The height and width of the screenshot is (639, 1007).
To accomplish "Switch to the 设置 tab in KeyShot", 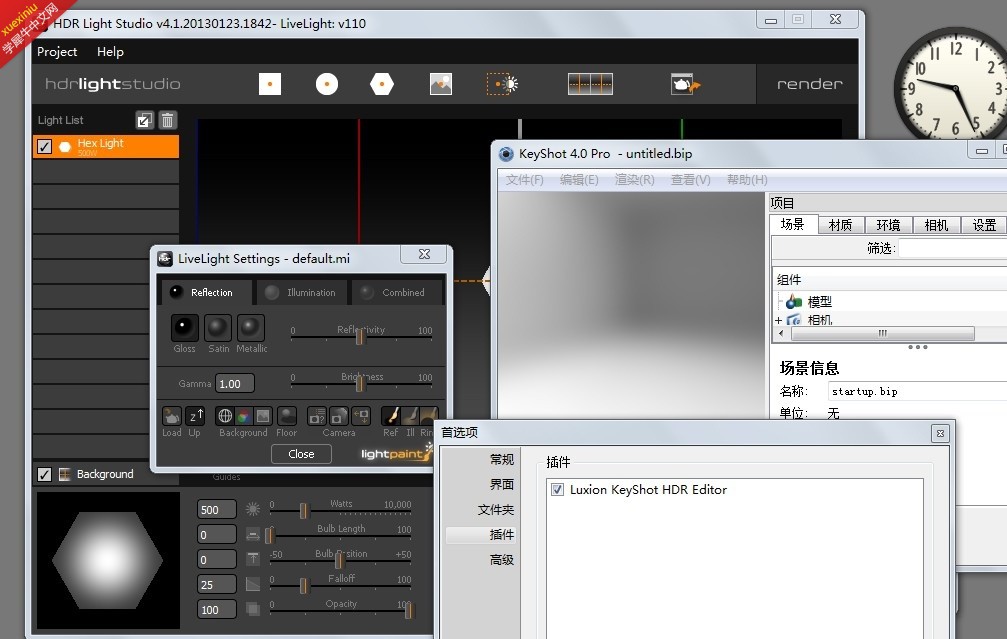I will (984, 225).
